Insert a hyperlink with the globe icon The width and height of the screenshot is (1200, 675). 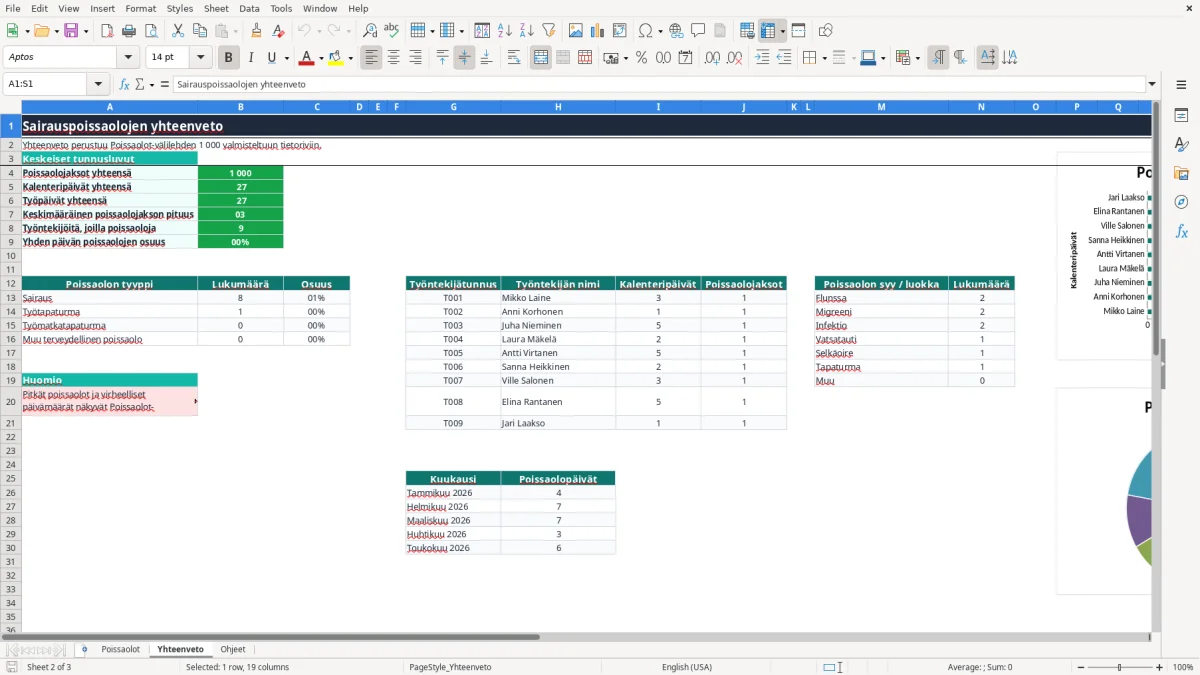[676, 31]
